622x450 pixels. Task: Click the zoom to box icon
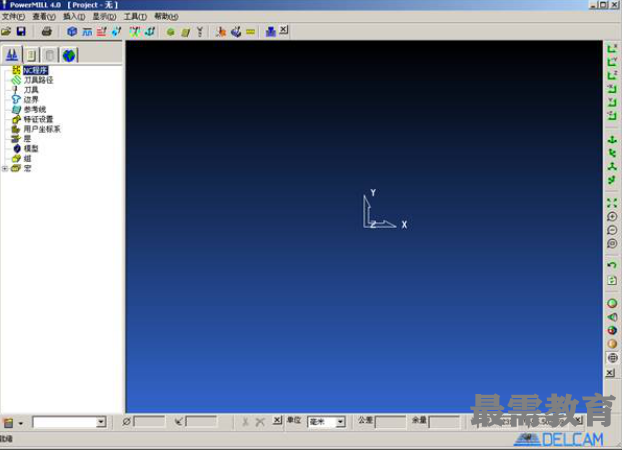(612, 244)
